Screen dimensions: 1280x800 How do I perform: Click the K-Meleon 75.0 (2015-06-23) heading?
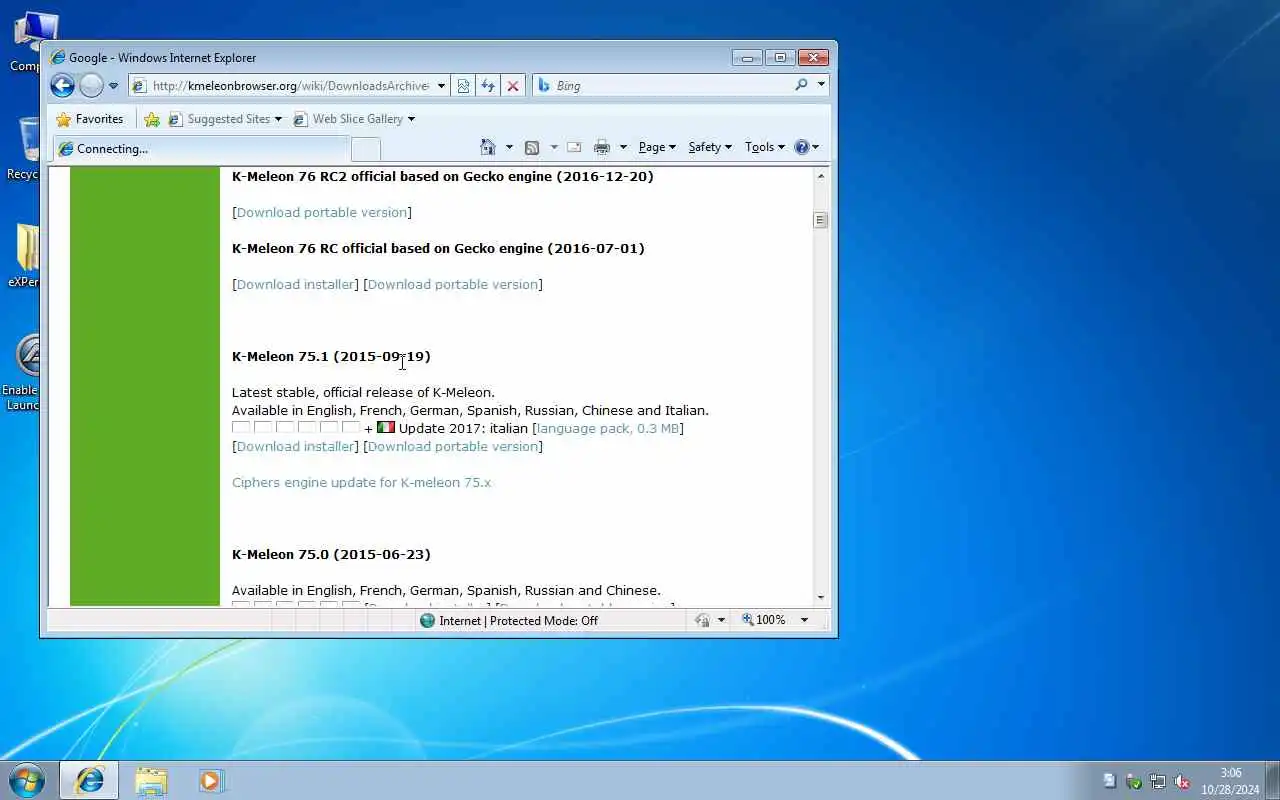click(x=331, y=554)
